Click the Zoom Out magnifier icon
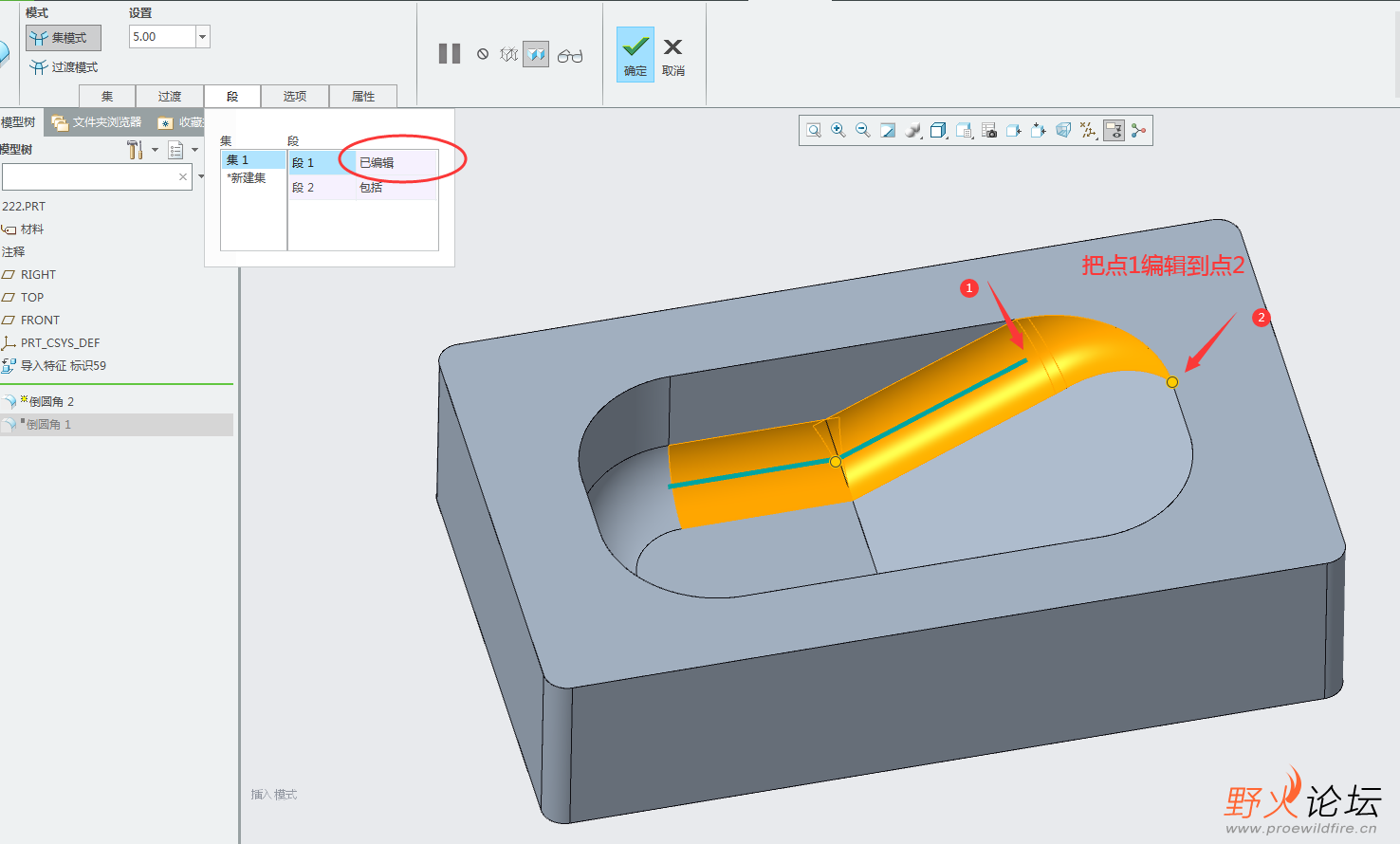Screen dimensions: 1400x844 click(x=863, y=131)
